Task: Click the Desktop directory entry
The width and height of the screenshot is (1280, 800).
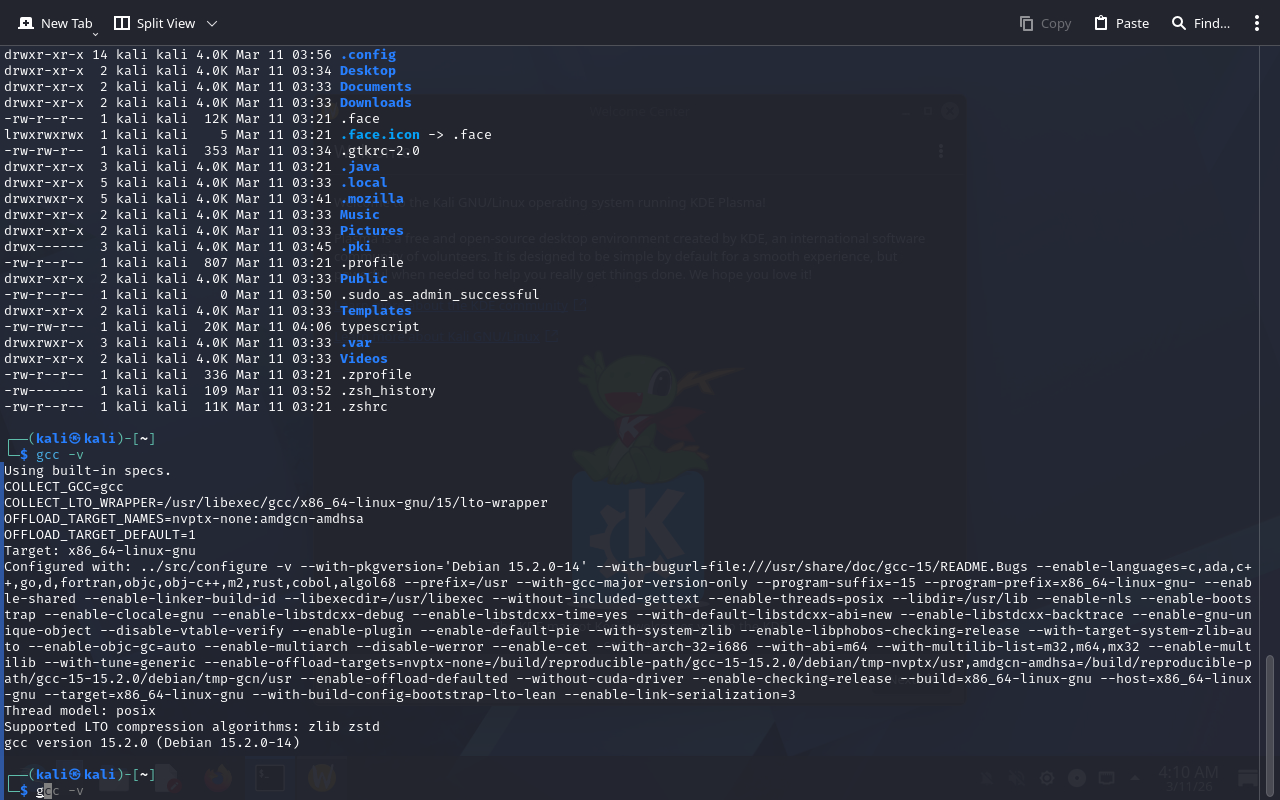Action: tap(368, 71)
